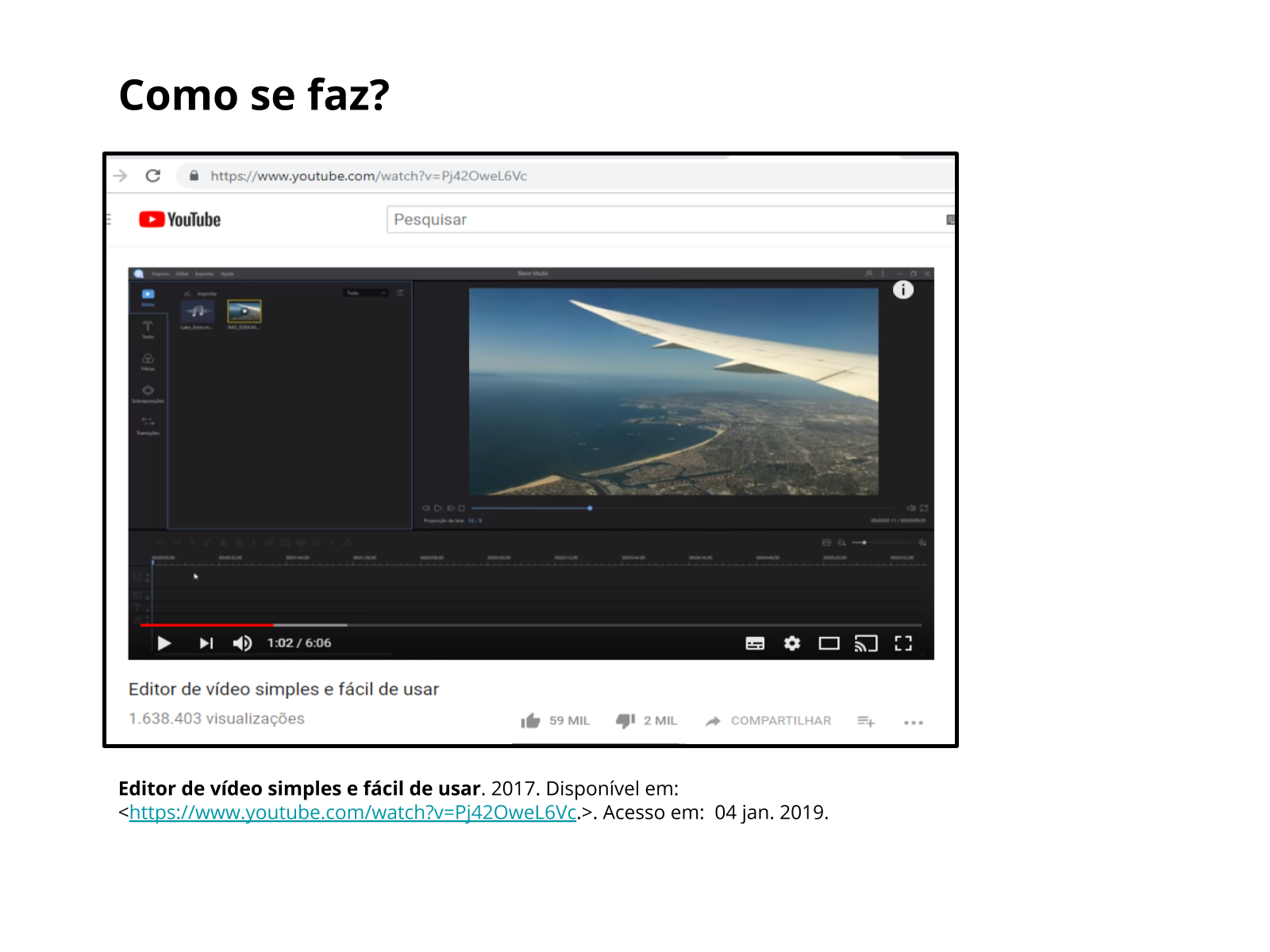The height and width of the screenshot is (952, 1270).
Task: Open the video settings gear
Action: coord(792,643)
